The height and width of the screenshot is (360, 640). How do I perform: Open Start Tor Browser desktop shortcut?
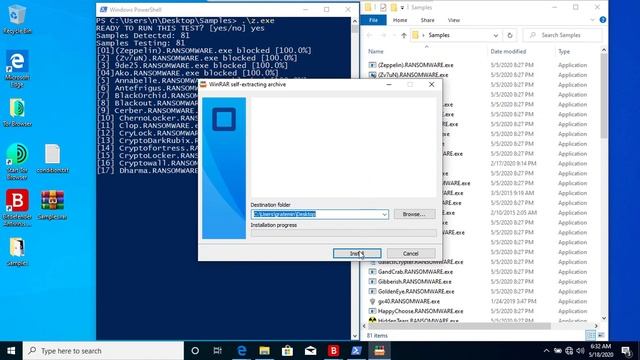17,162
